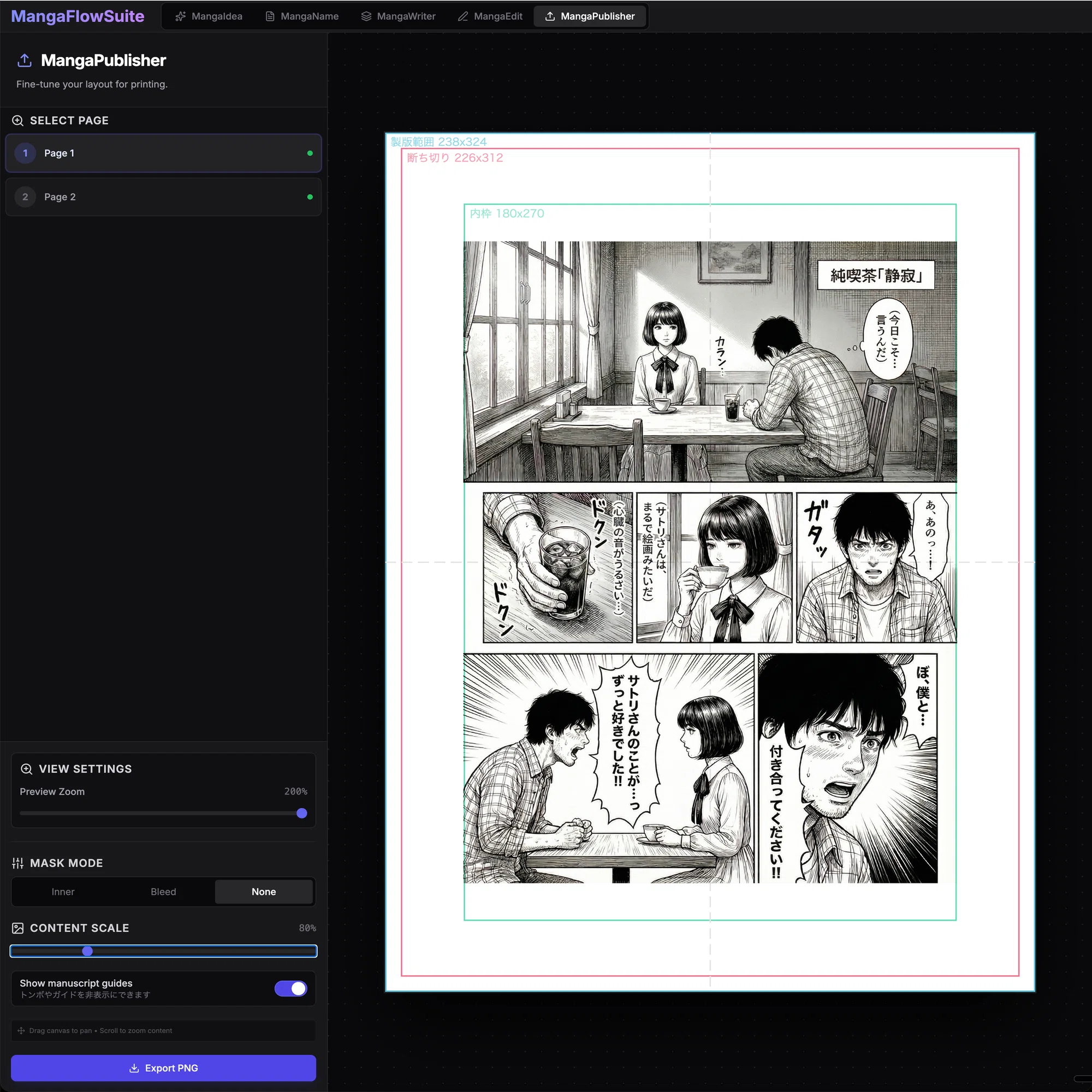Screen dimensions: 1092x1092
Task: Click the woman sipping tea panel
Action: click(x=714, y=567)
